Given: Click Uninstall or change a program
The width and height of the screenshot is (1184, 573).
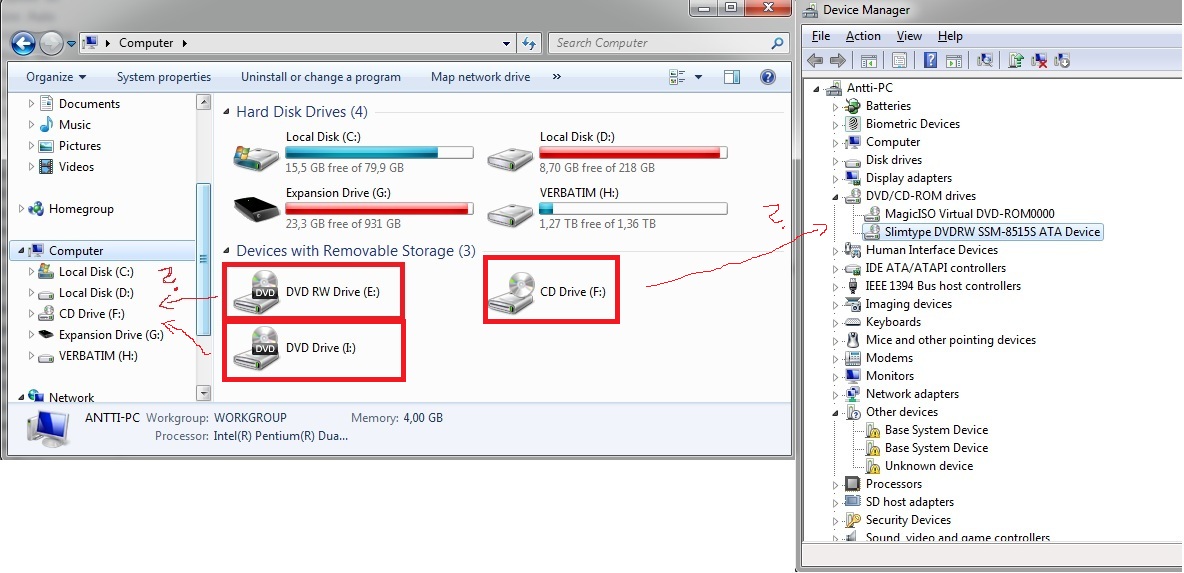Looking at the screenshot, I should coord(321,77).
